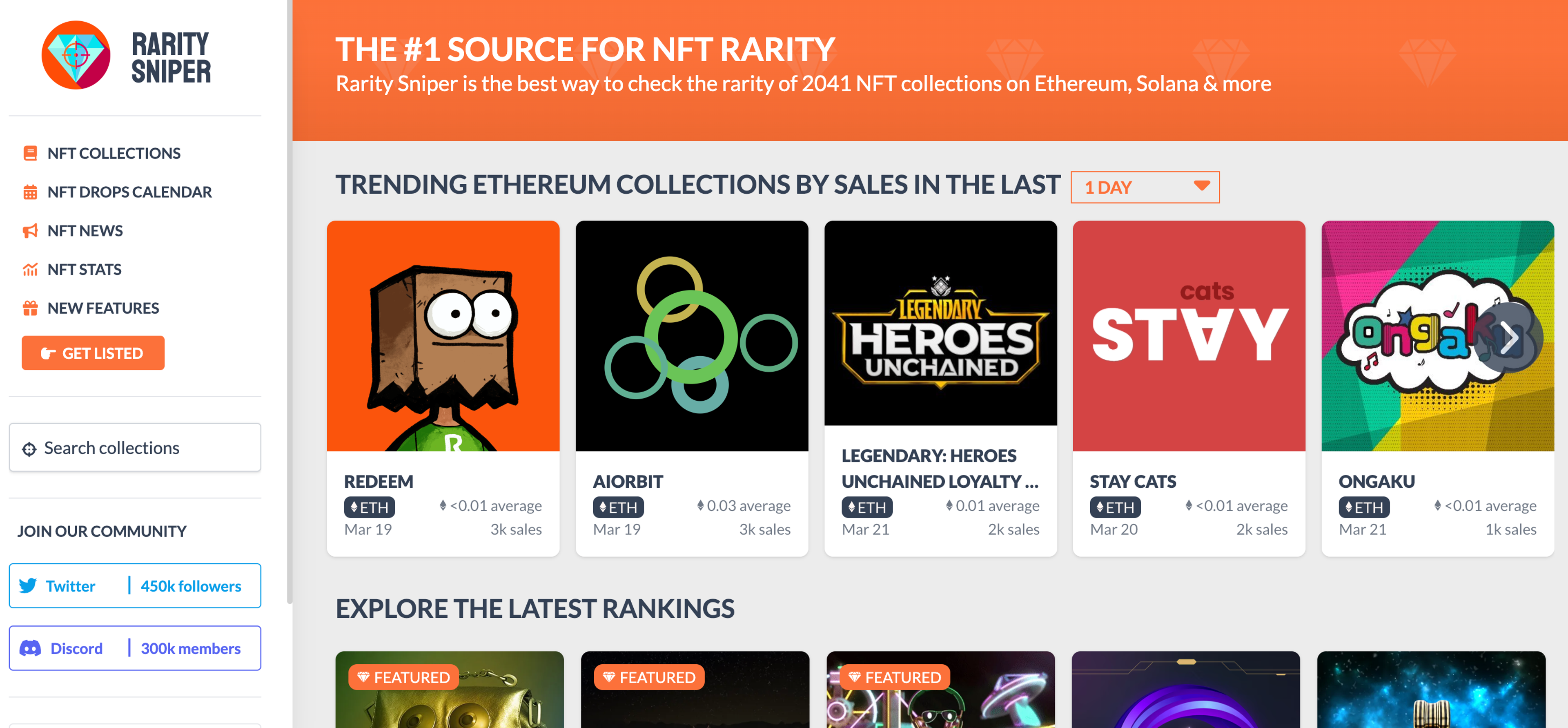
Task: Join the Discord 300k members link
Action: pyautogui.click(x=135, y=648)
